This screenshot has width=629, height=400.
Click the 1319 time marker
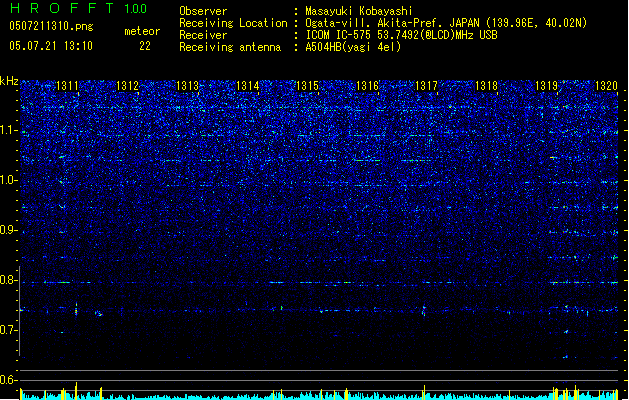click(x=546, y=86)
